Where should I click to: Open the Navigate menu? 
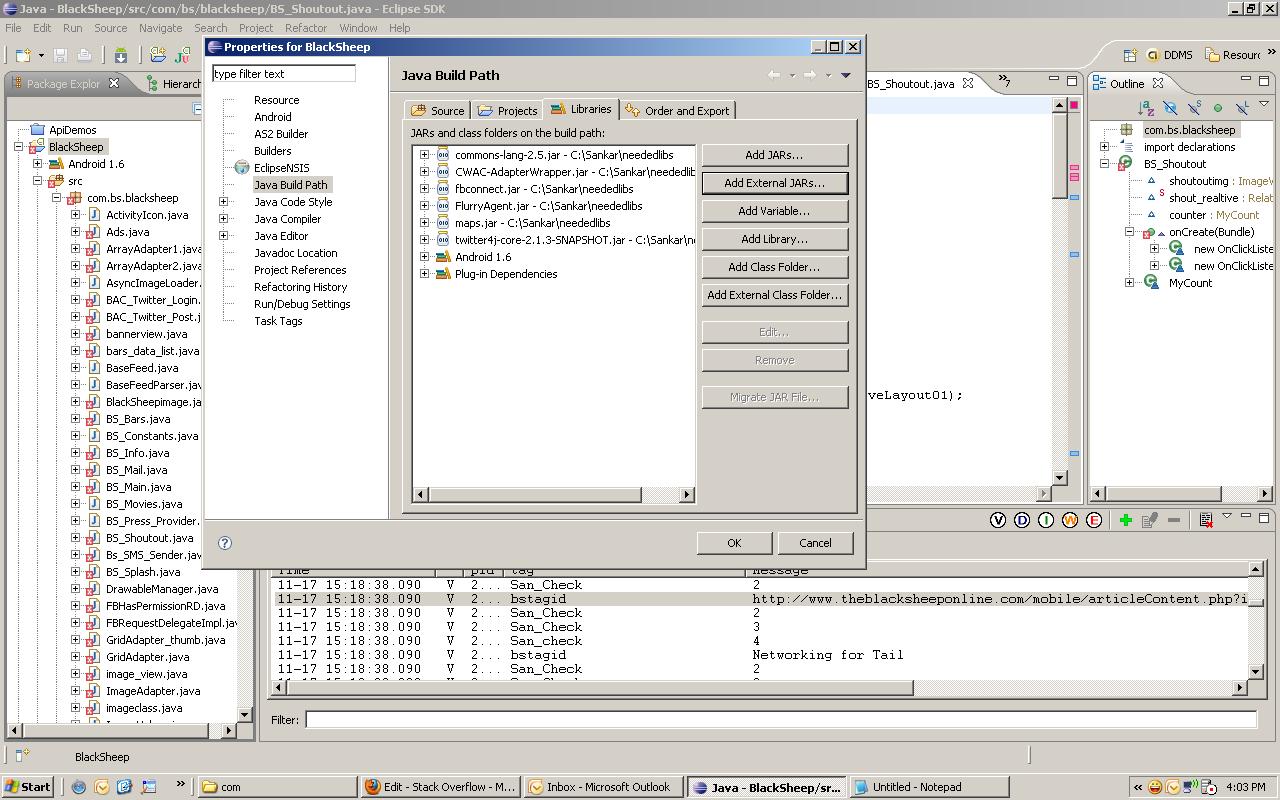160,28
